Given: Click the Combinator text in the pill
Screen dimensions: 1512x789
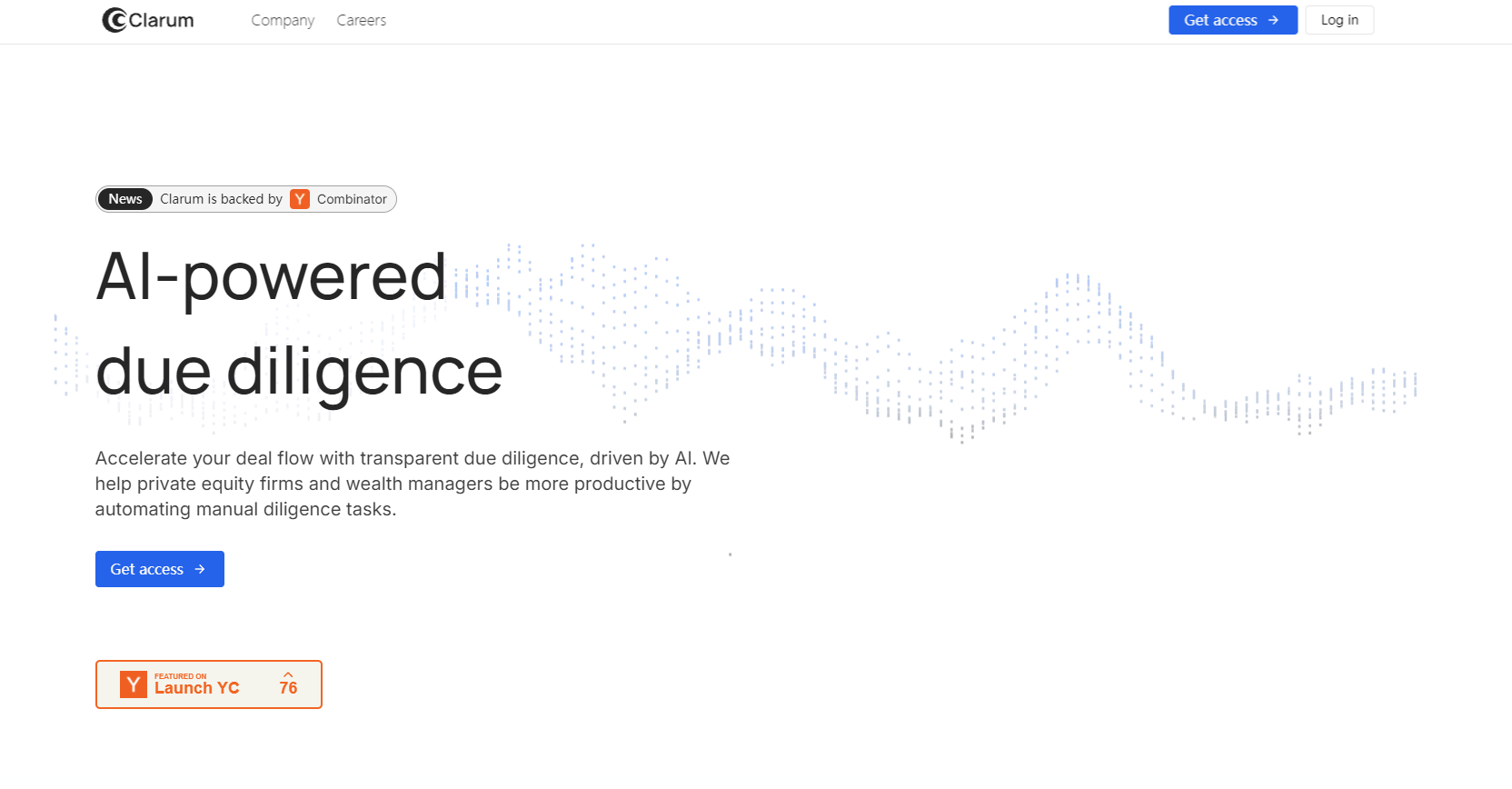Looking at the screenshot, I should coord(352,199).
